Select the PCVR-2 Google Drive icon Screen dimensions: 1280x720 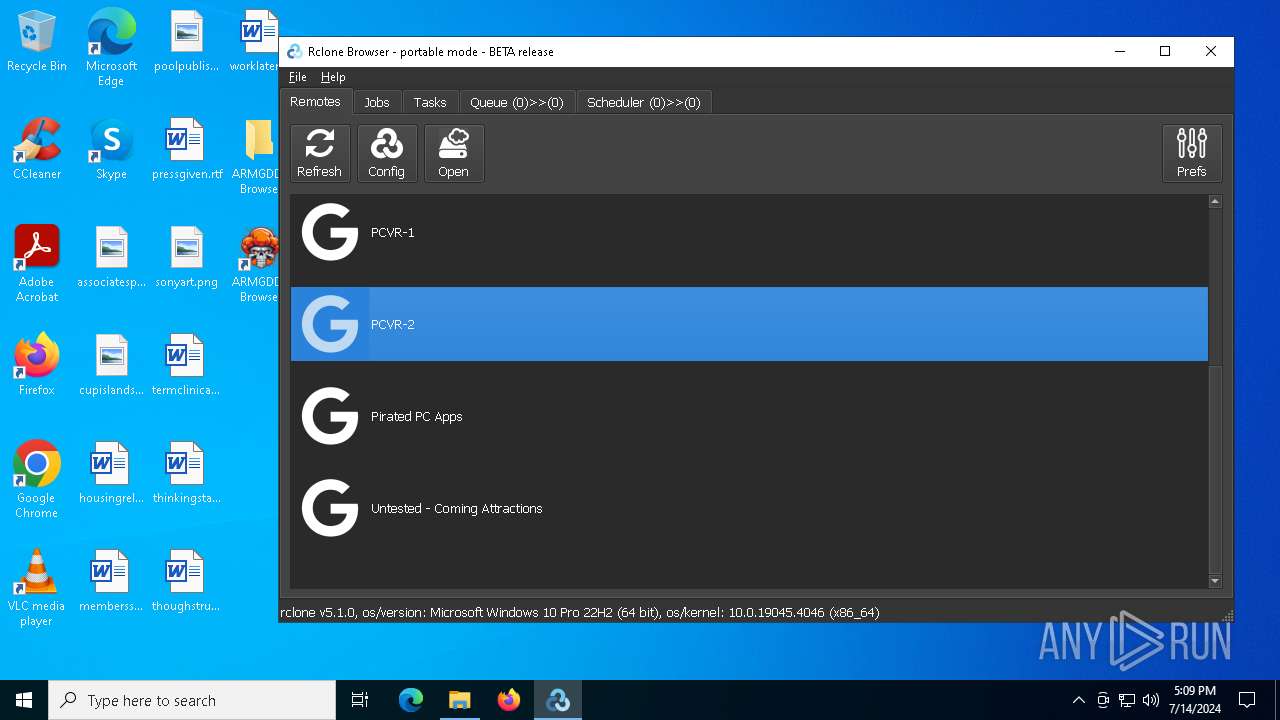pyautogui.click(x=330, y=324)
